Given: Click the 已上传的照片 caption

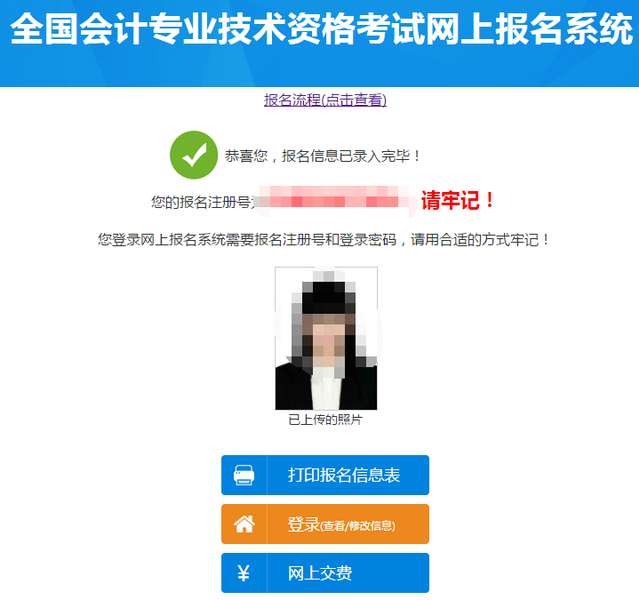Looking at the screenshot, I should 326,419.
